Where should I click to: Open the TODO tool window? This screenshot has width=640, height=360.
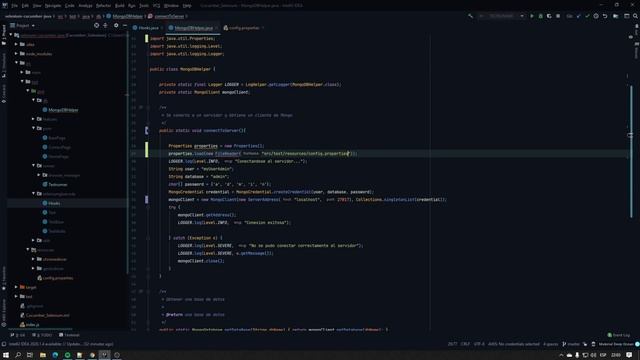tap(42, 335)
